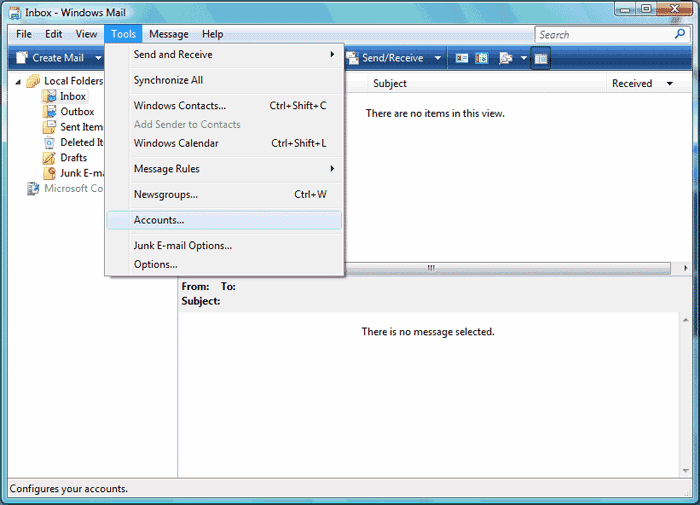
Task: Click the Find toolbar icon
Action: tap(505, 58)
